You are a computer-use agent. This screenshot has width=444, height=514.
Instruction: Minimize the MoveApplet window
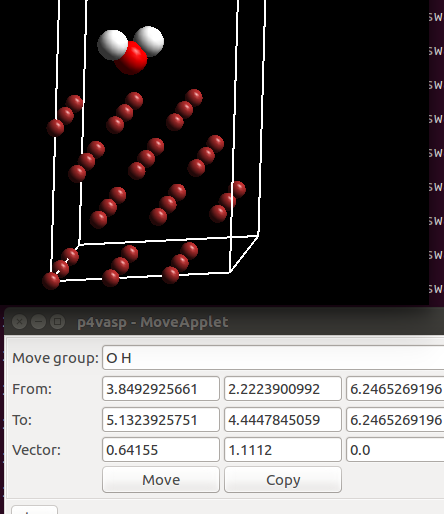coord(38,322)
